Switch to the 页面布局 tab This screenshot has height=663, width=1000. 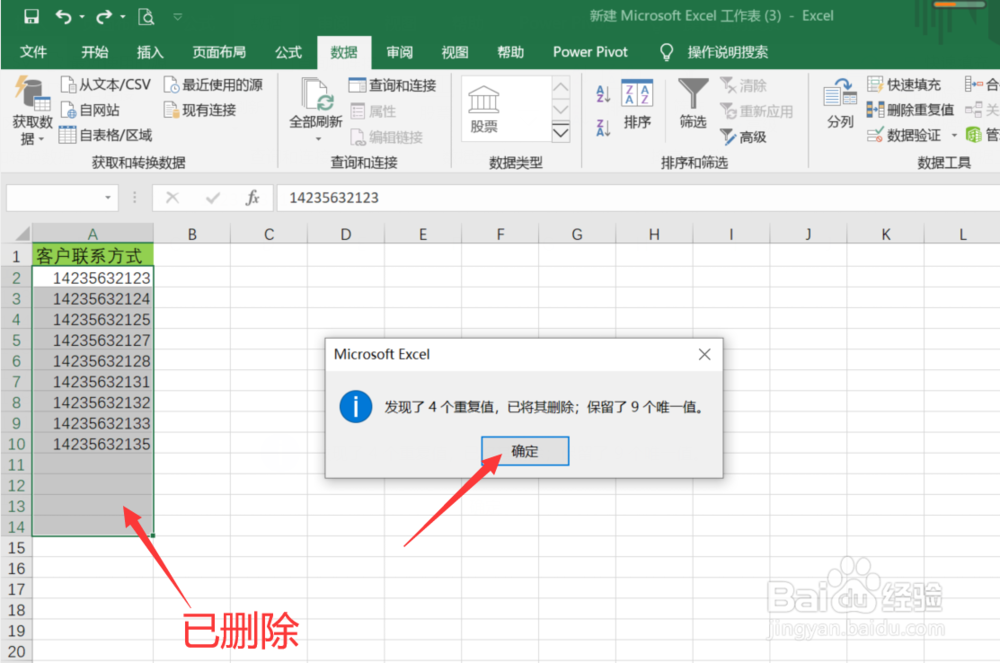point(219,52)
